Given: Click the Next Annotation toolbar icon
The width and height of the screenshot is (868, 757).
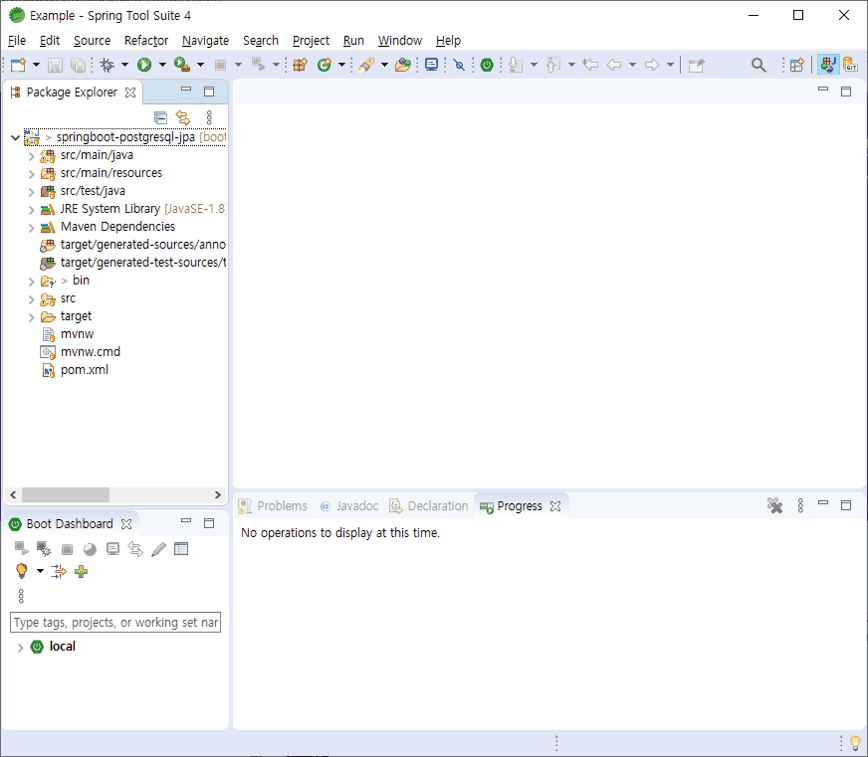Looking at the screenshot, I should 515,65.
